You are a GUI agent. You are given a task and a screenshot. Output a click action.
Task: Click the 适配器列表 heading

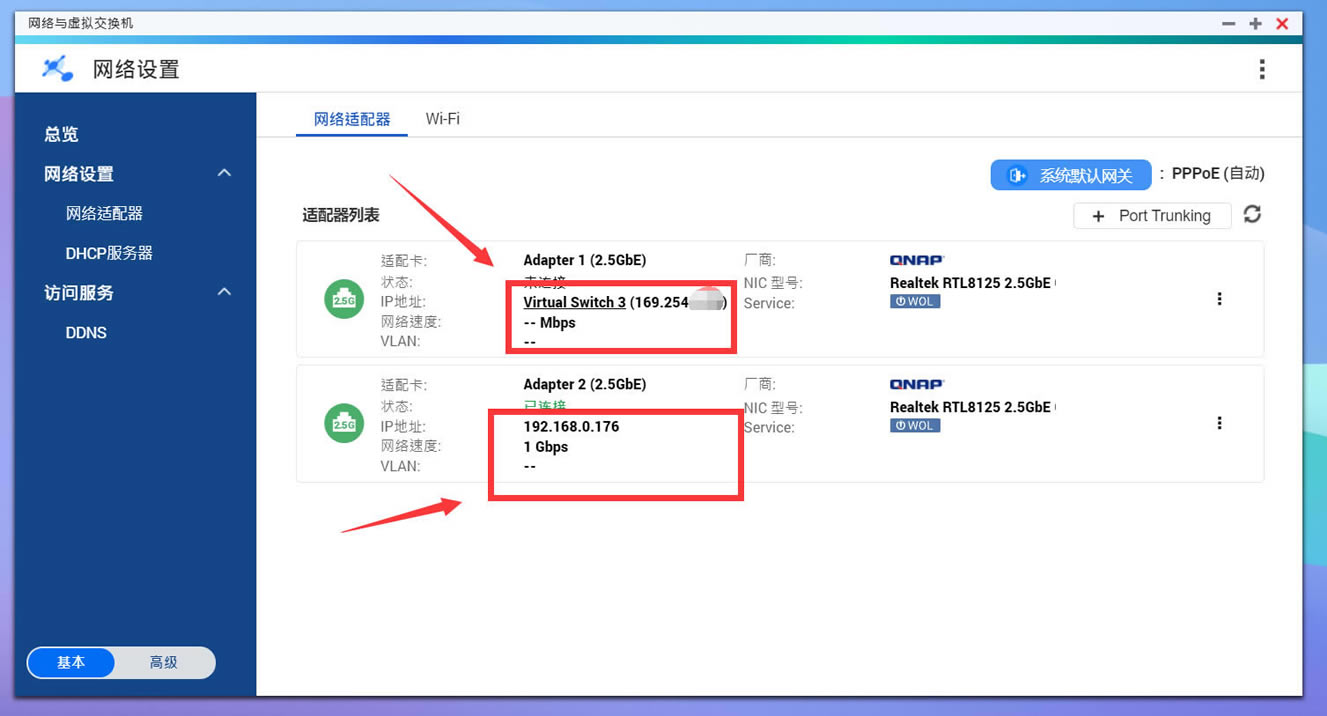(341, 215)
